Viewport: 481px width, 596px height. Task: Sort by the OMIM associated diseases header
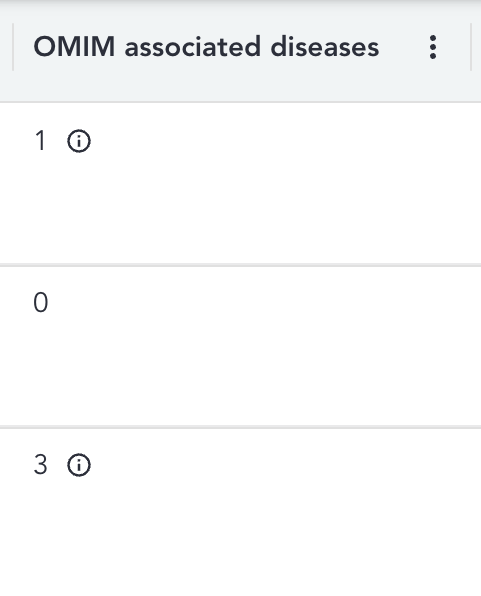coord(206,47)
